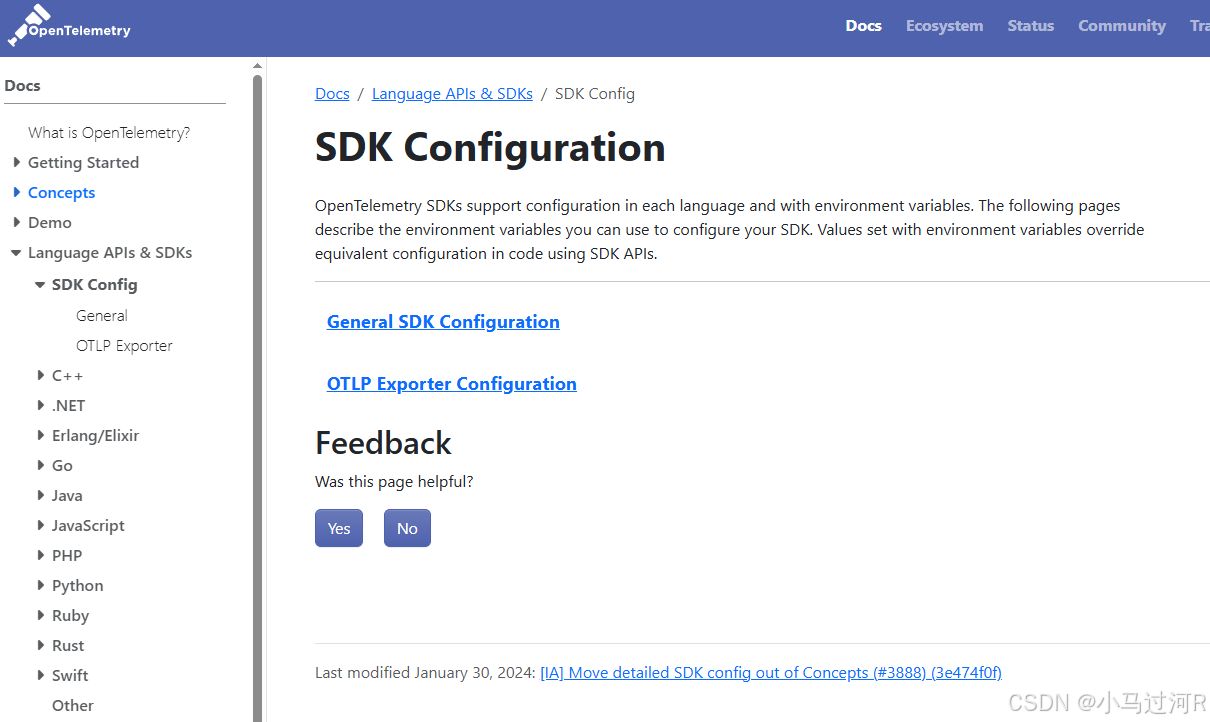Select the PHP sidebar label
Screen dimensions: 1210x722
pyautogui.click(x=67, y=556)
